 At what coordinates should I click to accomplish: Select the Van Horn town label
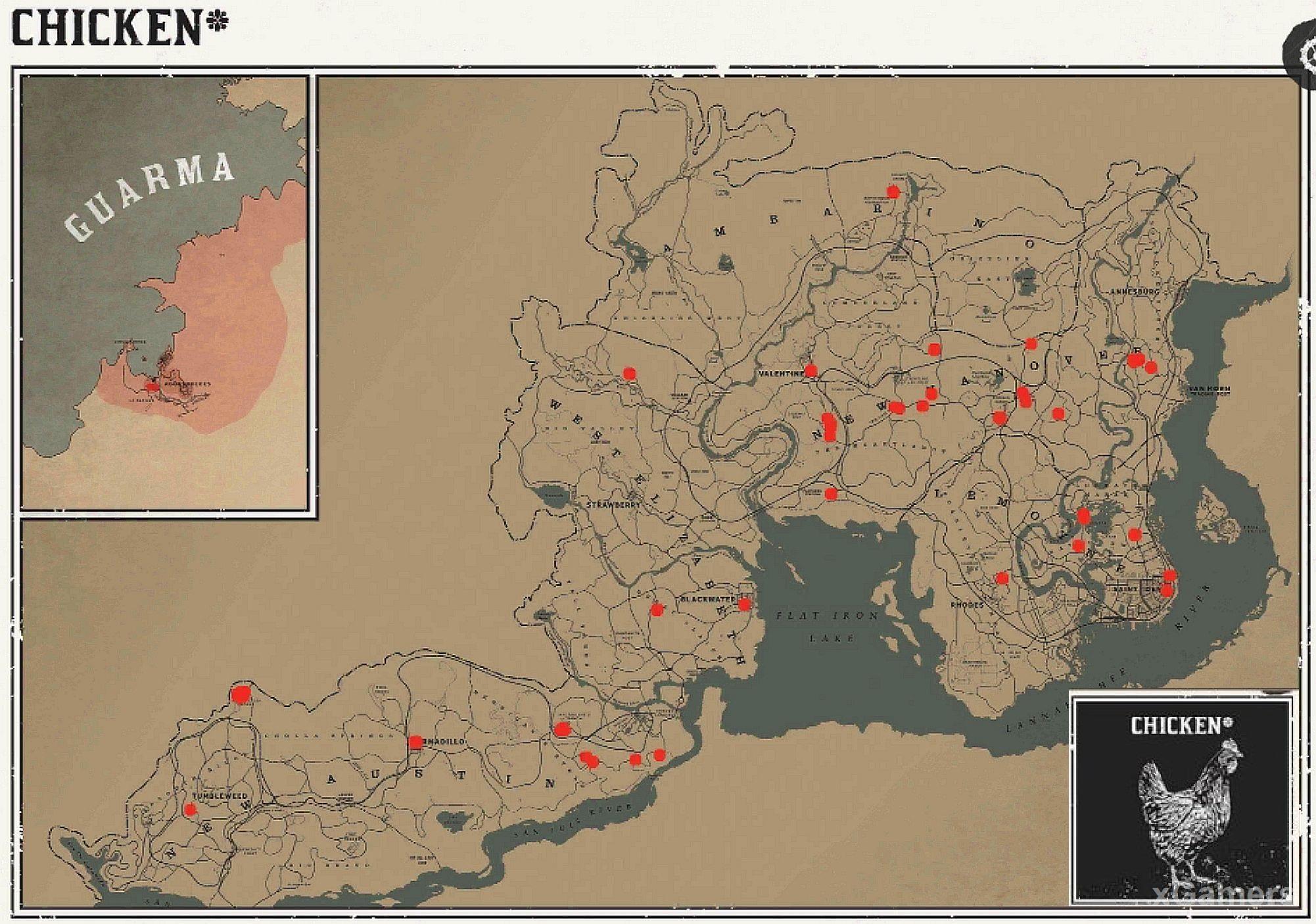tap(1208, 390)
